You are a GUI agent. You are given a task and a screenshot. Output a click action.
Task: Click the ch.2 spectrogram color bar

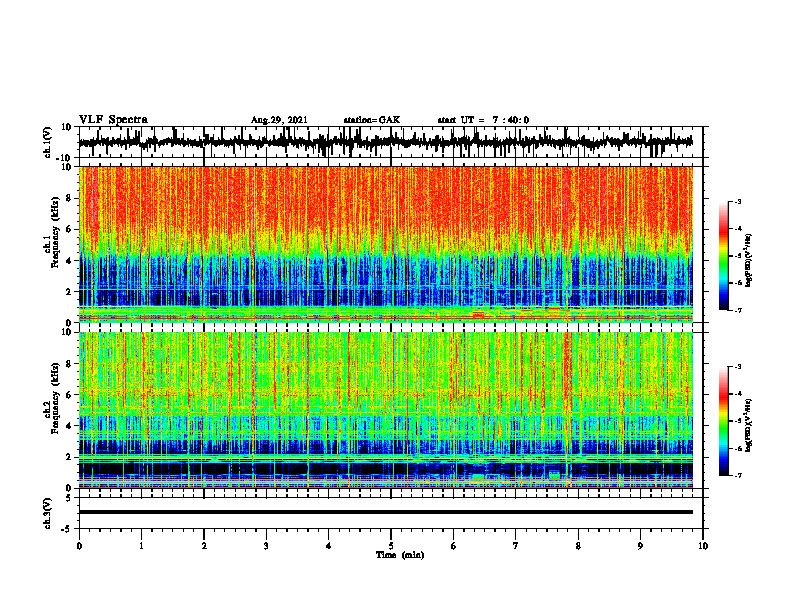tap(724, 421)
